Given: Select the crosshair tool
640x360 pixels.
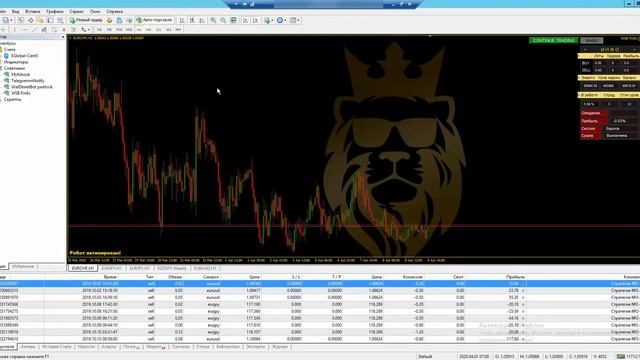Looking at the screenshot, I should coord(3,29).
